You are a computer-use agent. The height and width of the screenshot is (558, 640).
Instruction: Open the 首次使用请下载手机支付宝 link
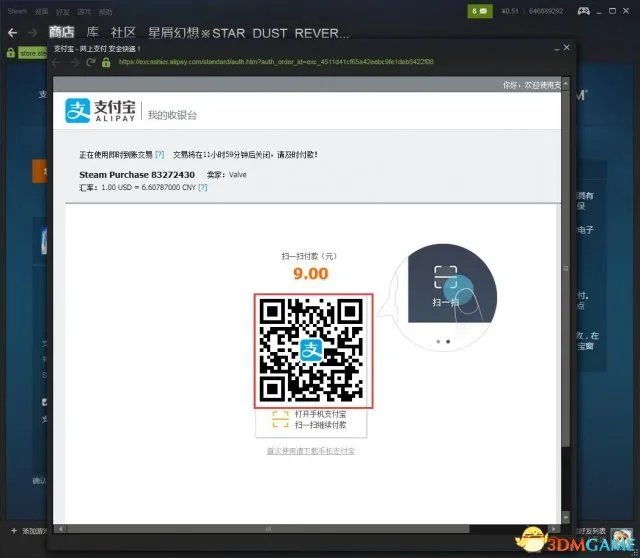pos(311,451)
